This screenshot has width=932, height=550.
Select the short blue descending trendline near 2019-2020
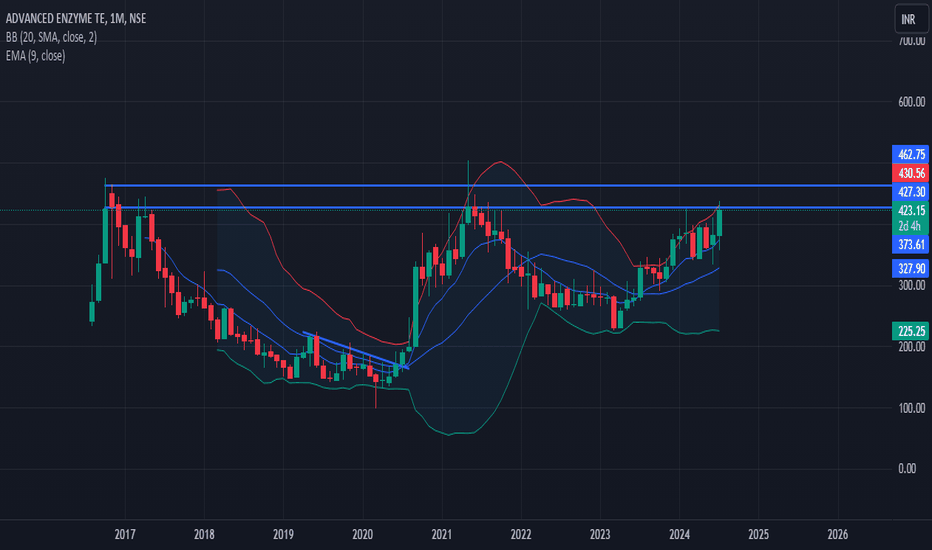tap(355, 350)
